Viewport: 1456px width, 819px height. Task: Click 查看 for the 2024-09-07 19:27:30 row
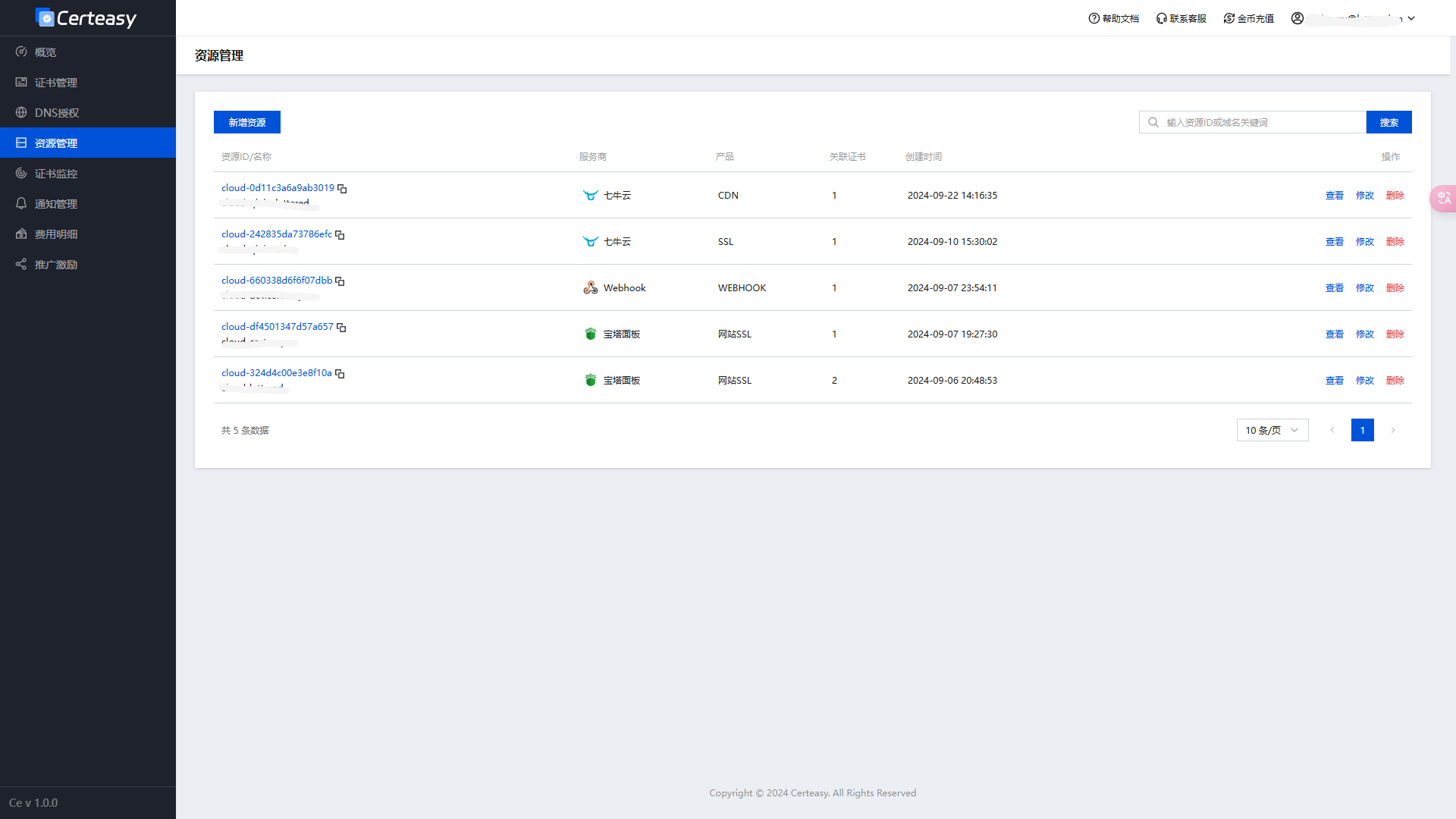coord(1335,334)
